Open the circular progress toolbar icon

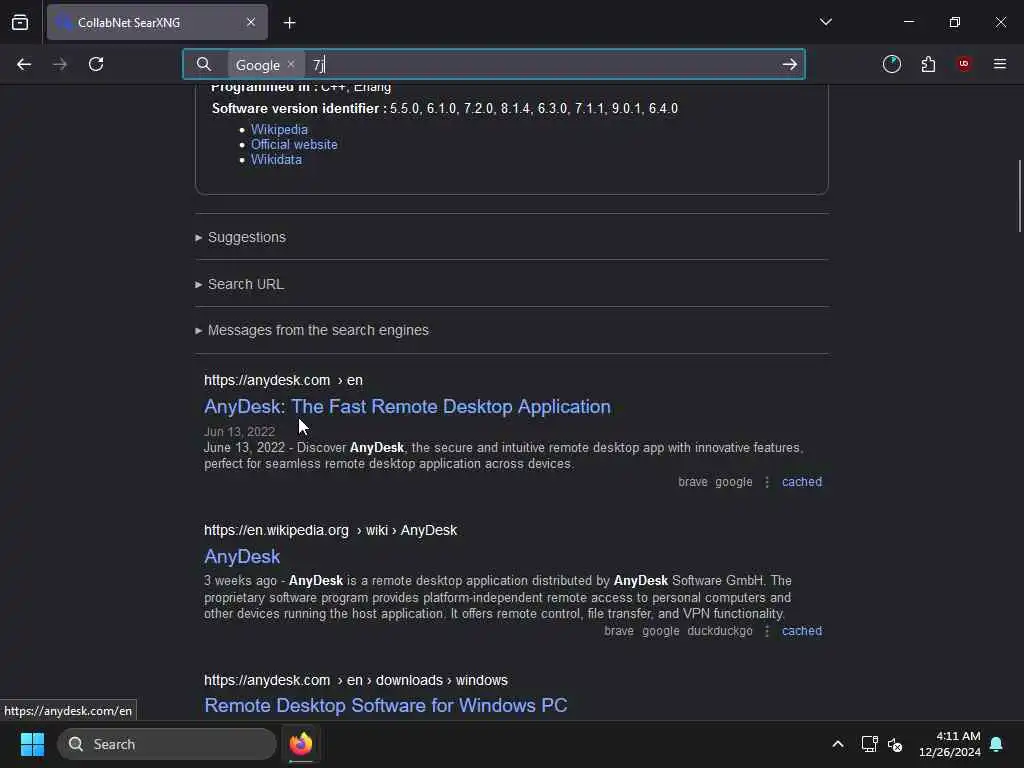point(891,64)
